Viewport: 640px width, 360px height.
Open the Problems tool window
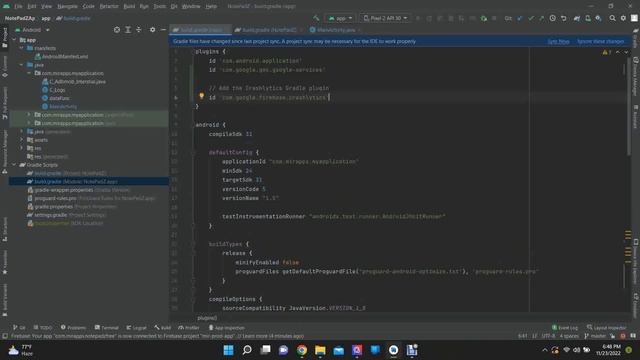pyautogui.click(x=73, y=327)
